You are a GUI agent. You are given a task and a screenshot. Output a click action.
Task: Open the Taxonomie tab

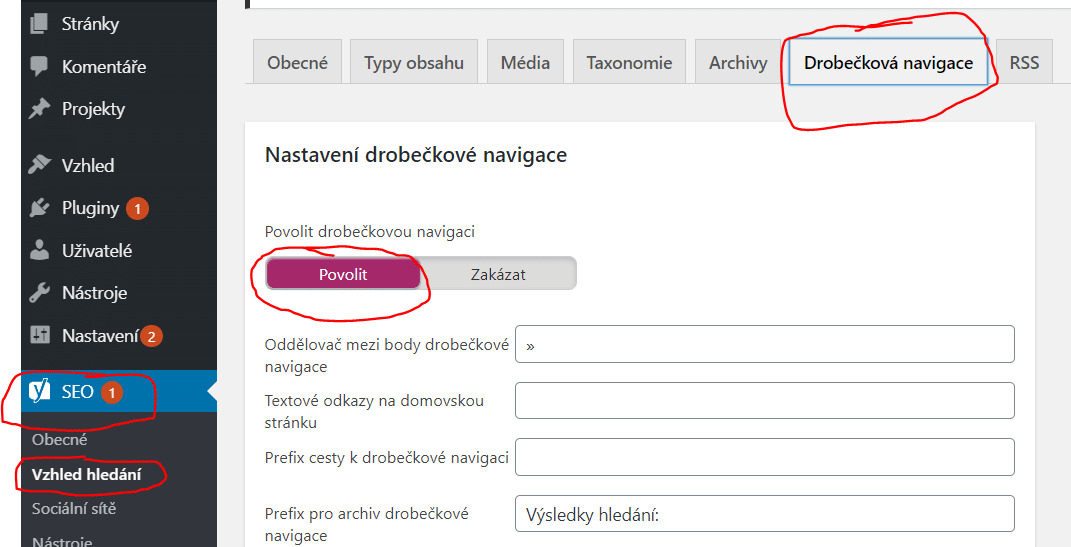pyautogui.click(x=629, y=63)
